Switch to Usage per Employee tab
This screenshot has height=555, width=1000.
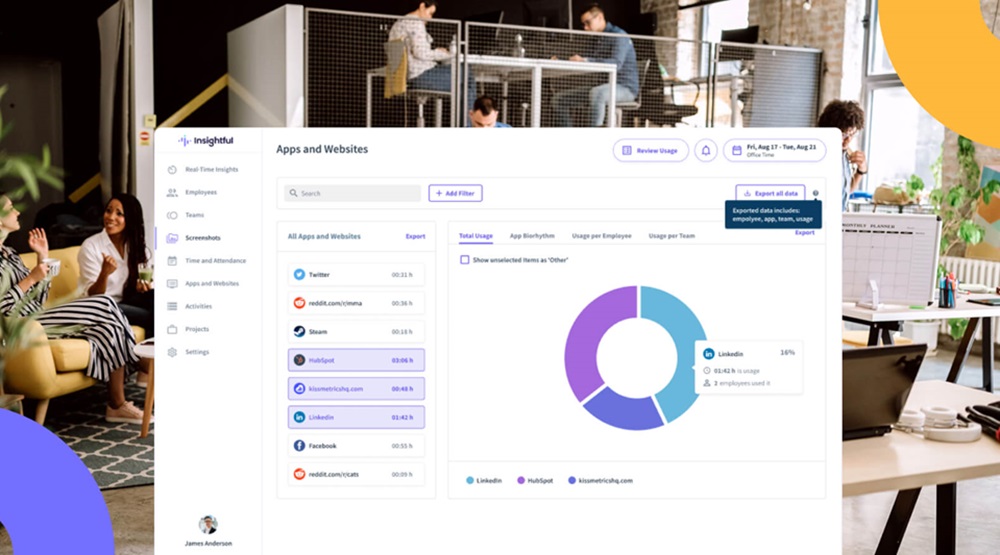(x=601, y=236)
